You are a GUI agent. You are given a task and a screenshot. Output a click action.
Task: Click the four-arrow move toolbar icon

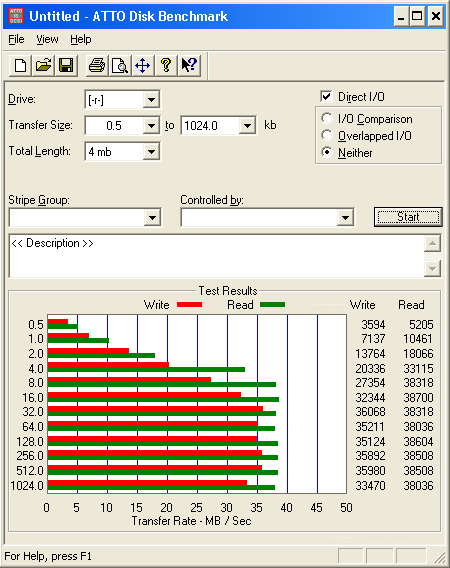click(142, 66)
